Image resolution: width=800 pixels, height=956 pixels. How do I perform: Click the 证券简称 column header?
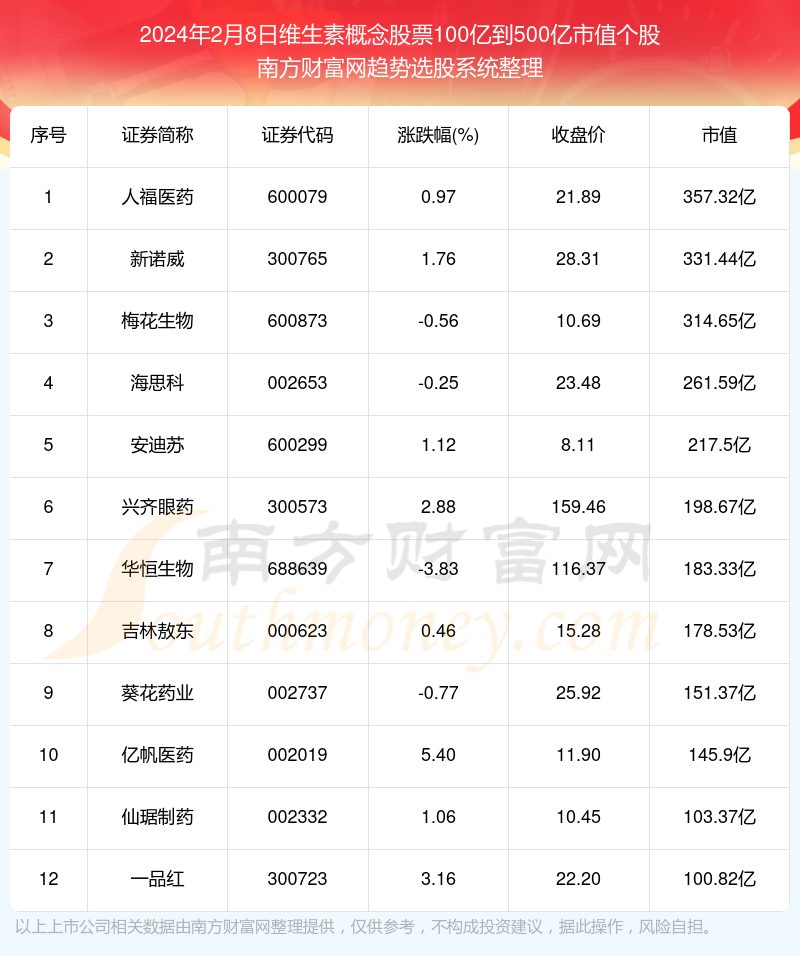coord(157,135)
